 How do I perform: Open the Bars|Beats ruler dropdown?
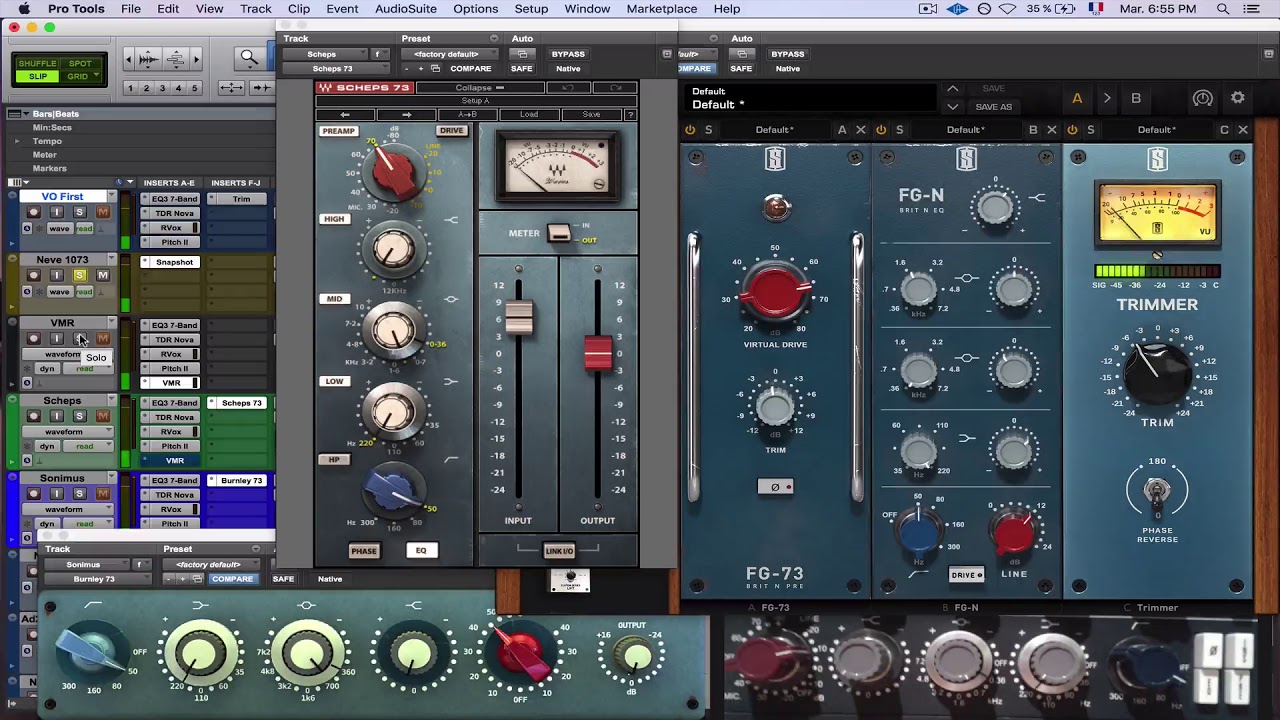point(27,114)
